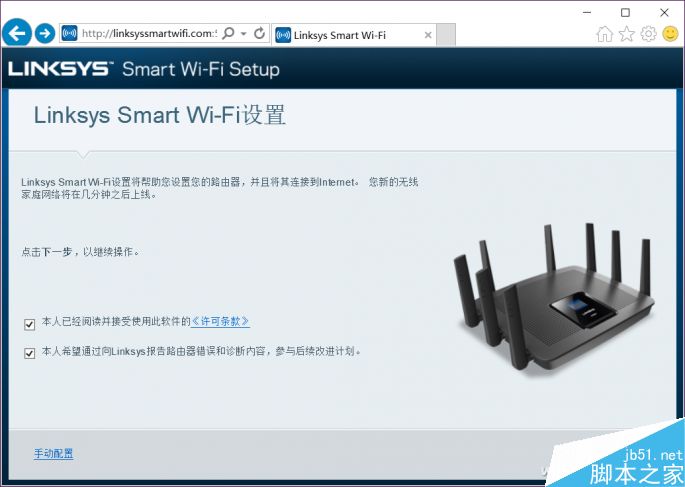
Task: Expand the address bar dropdown arrow
Action: tap(244, 34)
